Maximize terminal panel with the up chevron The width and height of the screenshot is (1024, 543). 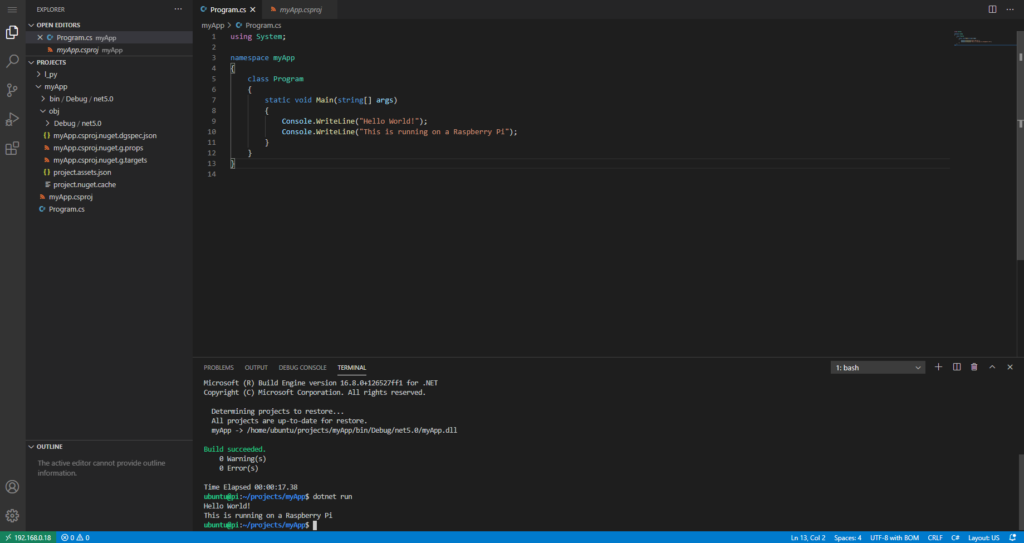click(x=992, y=367)
